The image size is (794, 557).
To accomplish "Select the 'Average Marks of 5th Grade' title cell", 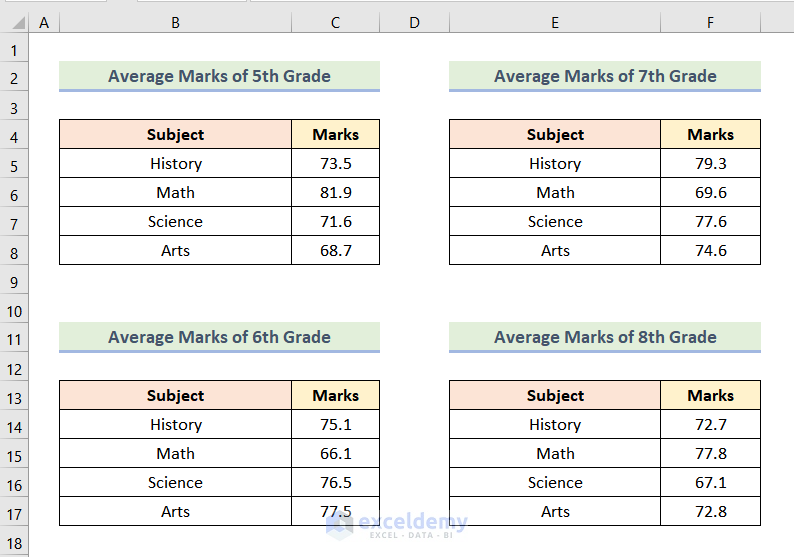I will click(x=219, y=76).
